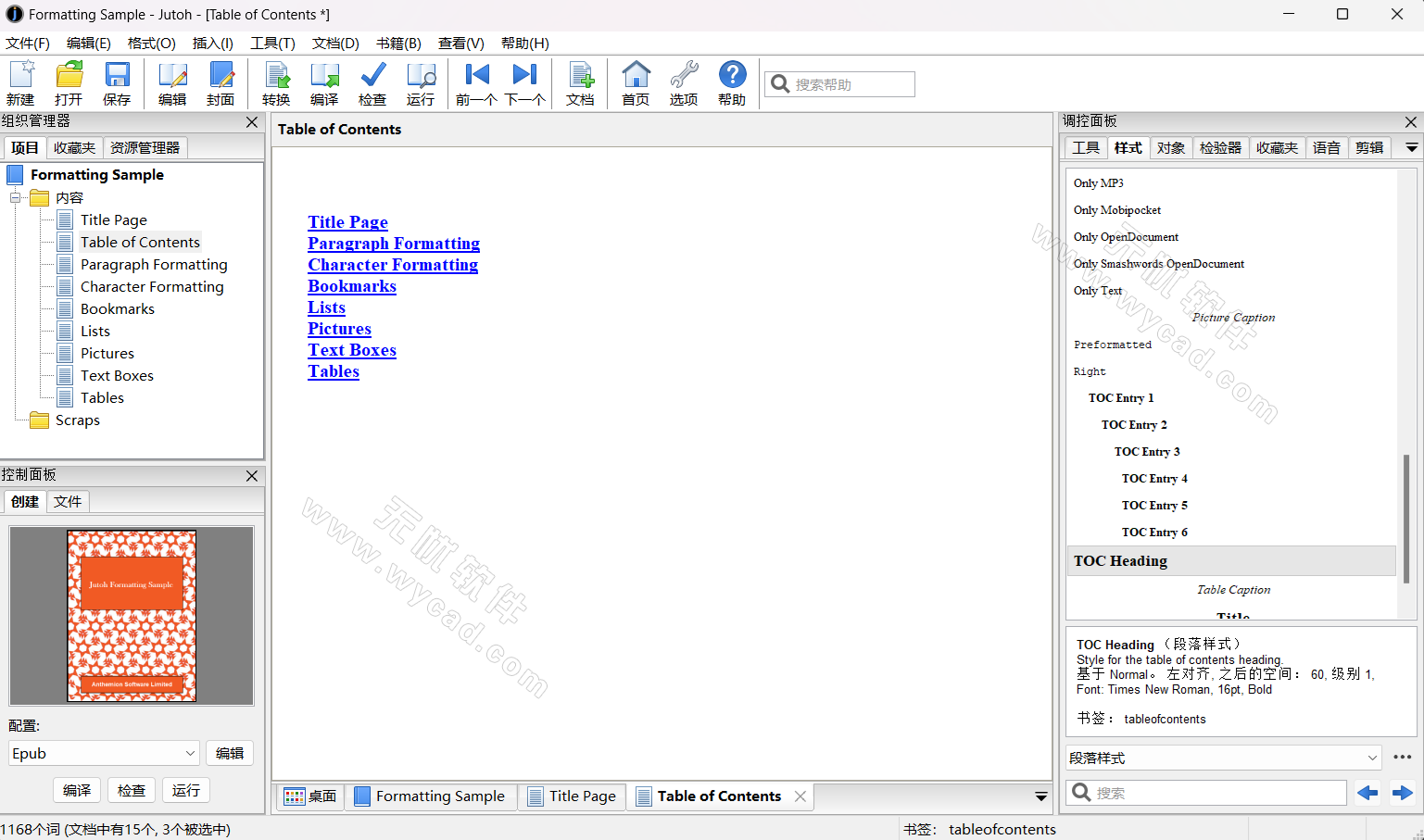The height and width of the screenshot is (840, 1424).
Task: Select Character Formatting in project tree
Action: [x=152, y=287]
